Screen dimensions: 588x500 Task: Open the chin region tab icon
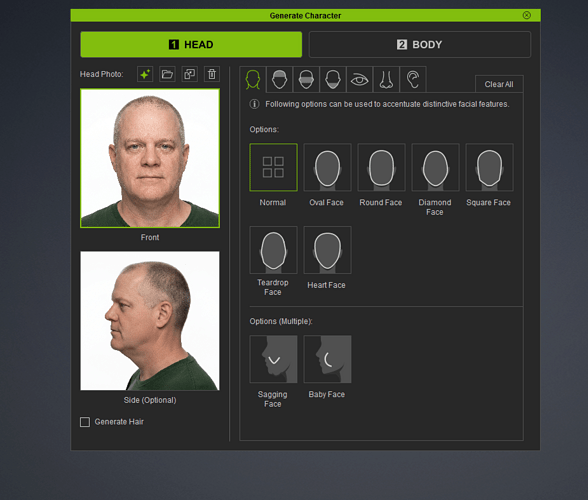[333, 80]
